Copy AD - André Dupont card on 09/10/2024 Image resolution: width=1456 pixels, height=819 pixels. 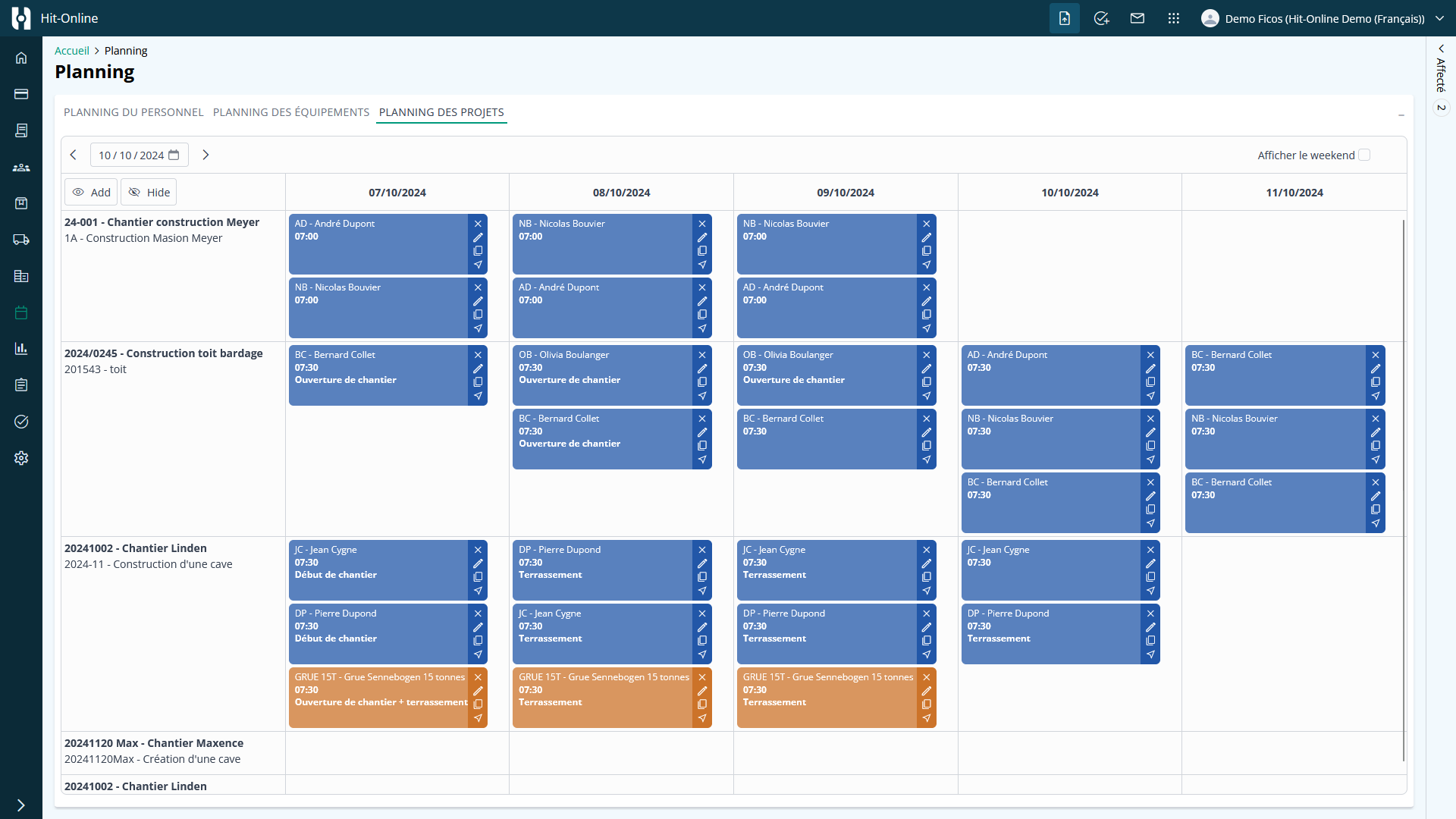click(927, 315)
